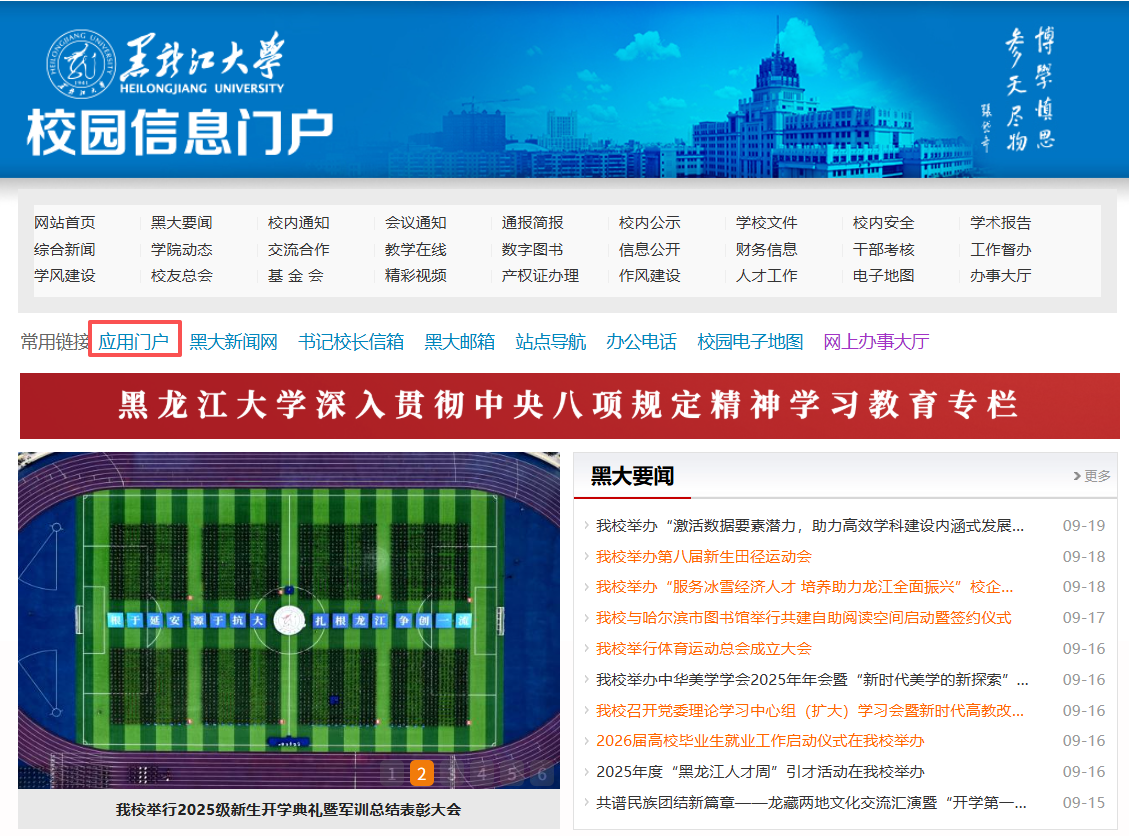The width and height of the screenshot is (1129, 836).
Task: Read 我校举办第八届新生田径运动会 article
Action: click(x=703, y=556)
